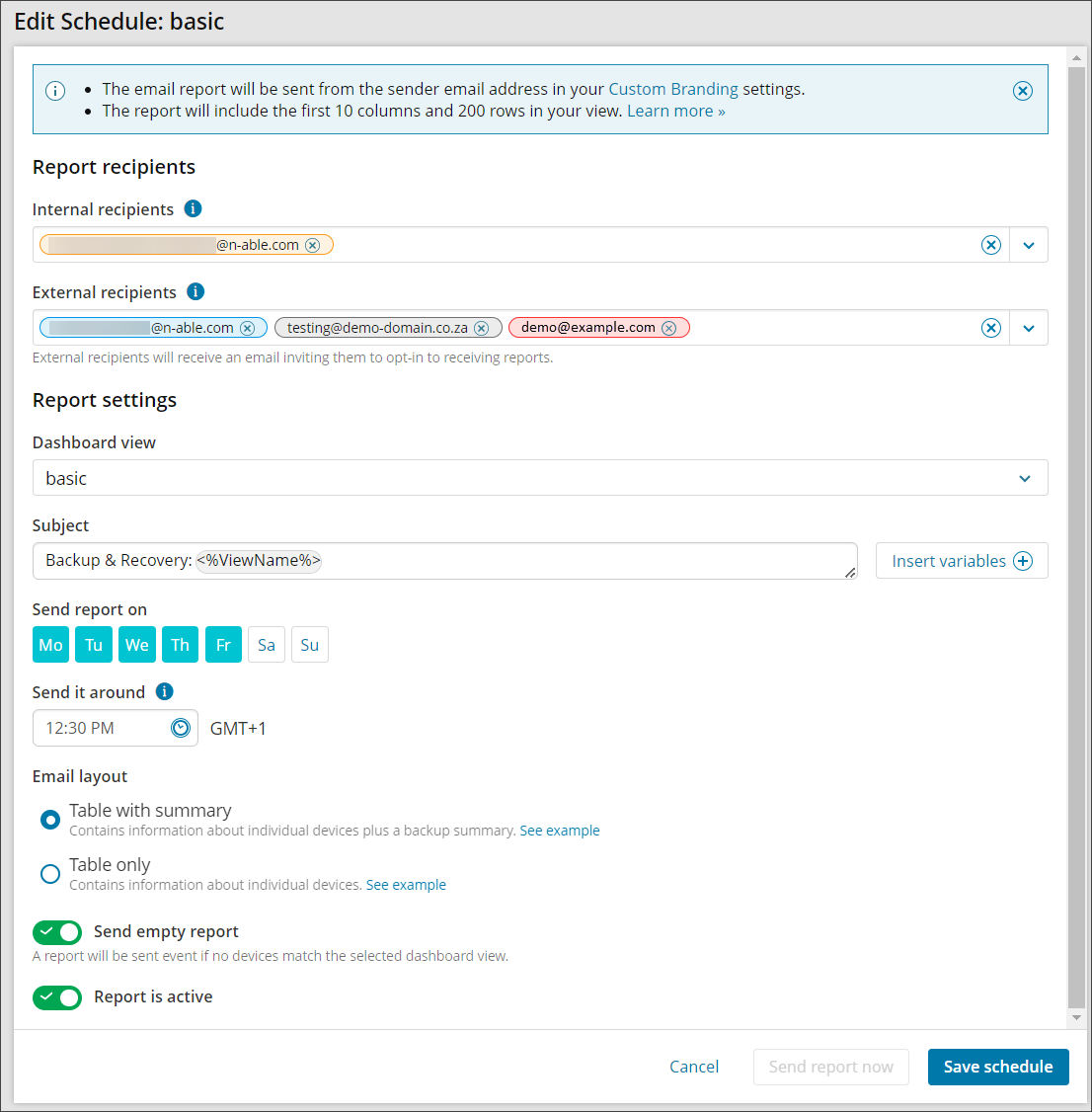This screenshot has width=1092, height=1112.
Task: Open the time picker clock icon
Action: 181,728
